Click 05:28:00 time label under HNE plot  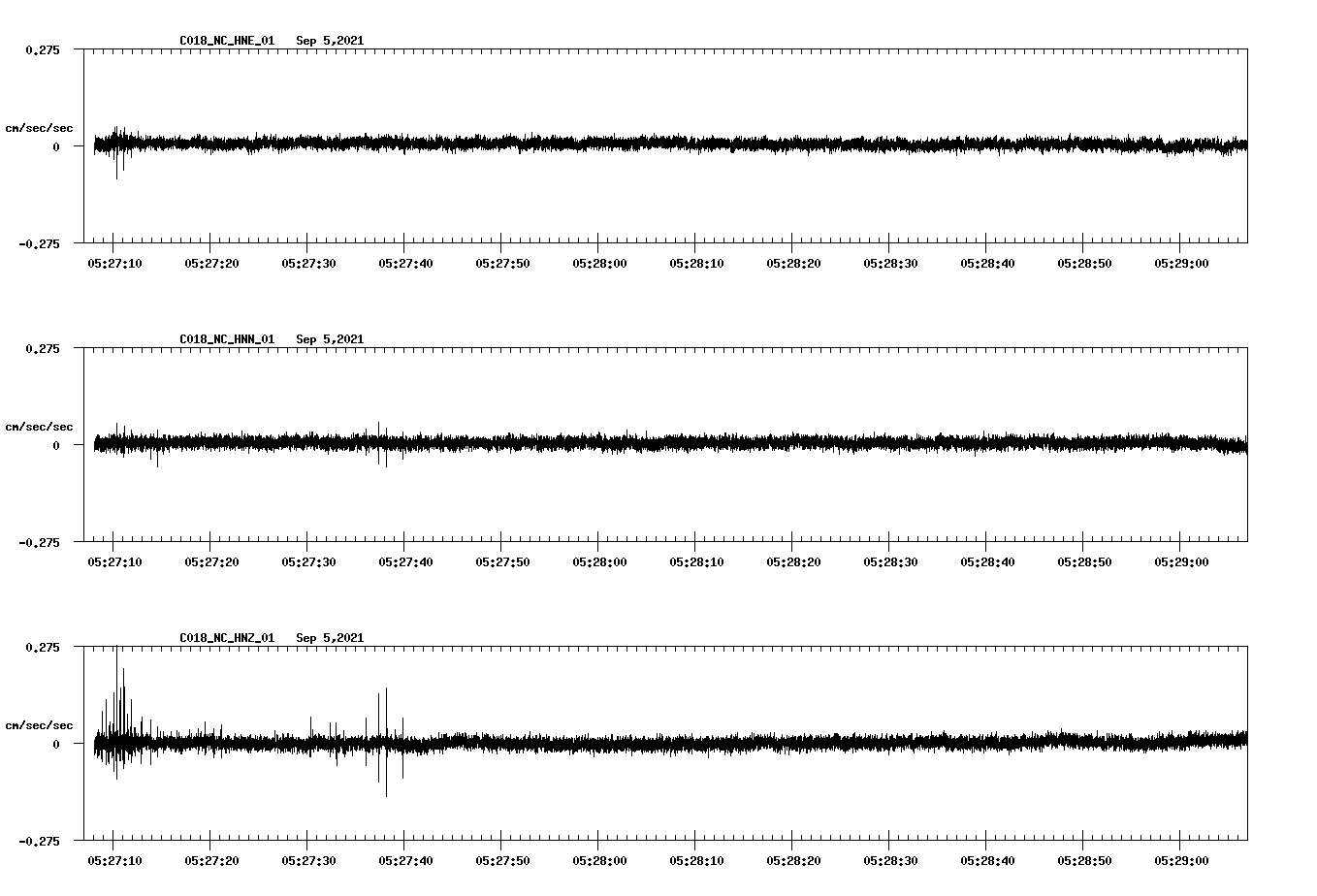click(x=599, y=263)
